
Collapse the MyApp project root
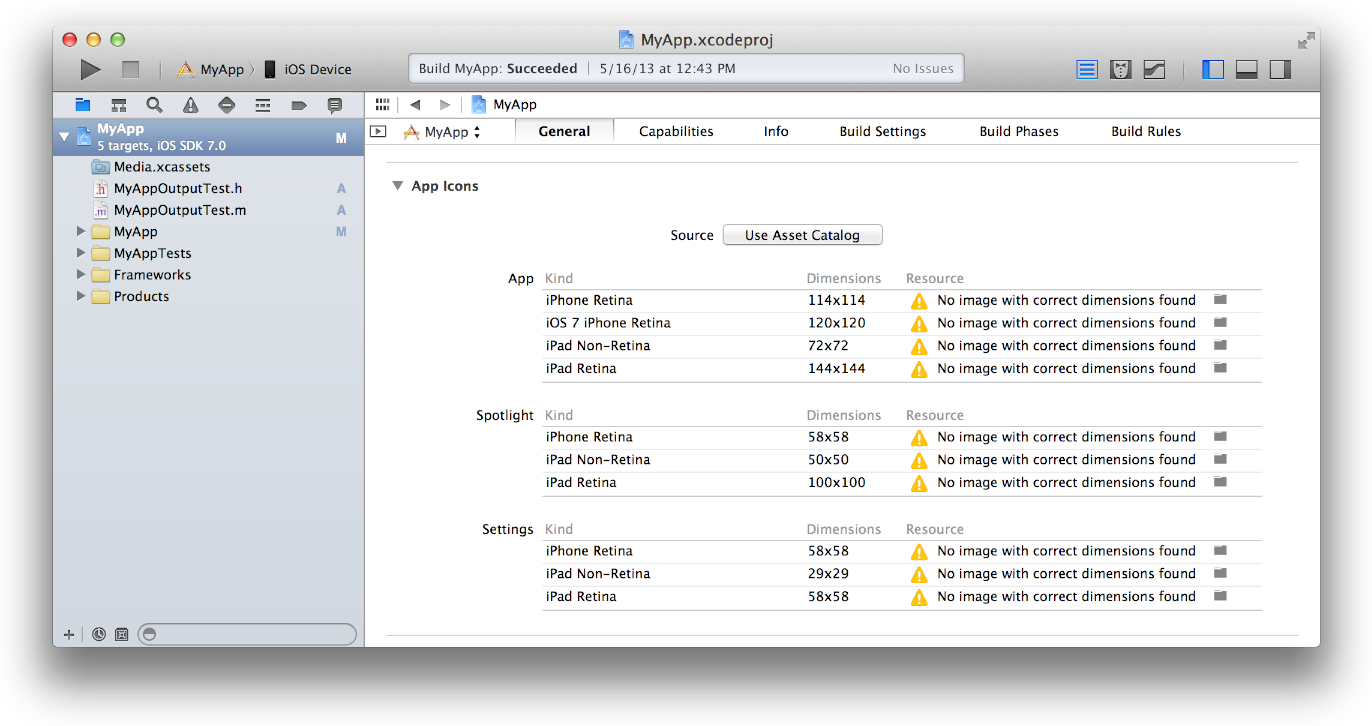pyautogui.click(x=64, y=136)
